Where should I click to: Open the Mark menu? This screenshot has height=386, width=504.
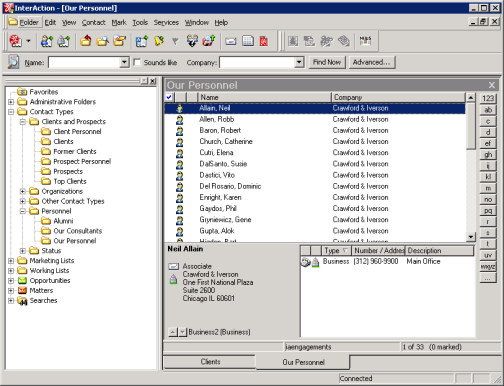click(119, 23)
